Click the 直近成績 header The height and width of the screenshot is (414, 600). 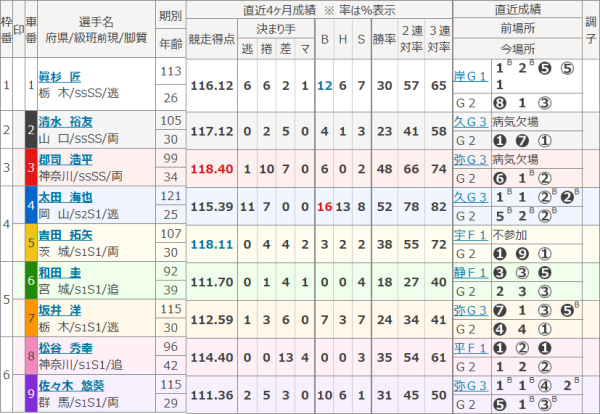[x=517, y=9]
